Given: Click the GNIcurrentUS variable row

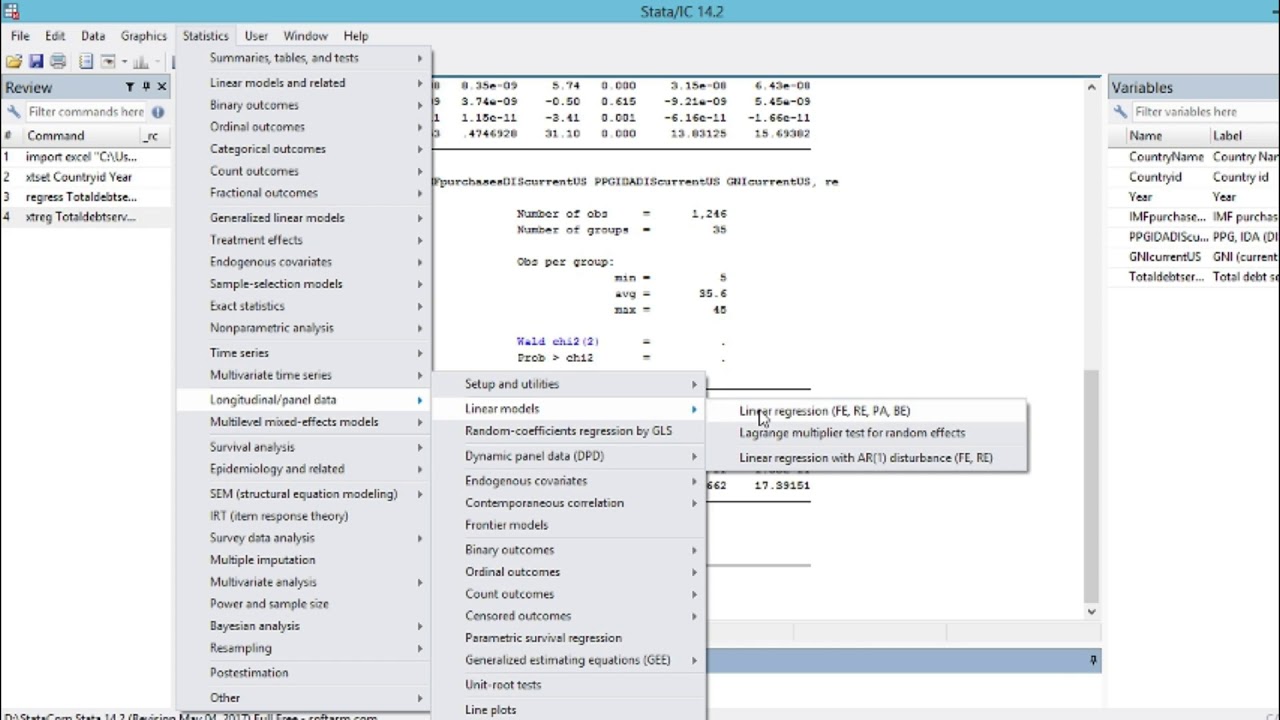Looking at the screenshot, I should click(1193, 257).
